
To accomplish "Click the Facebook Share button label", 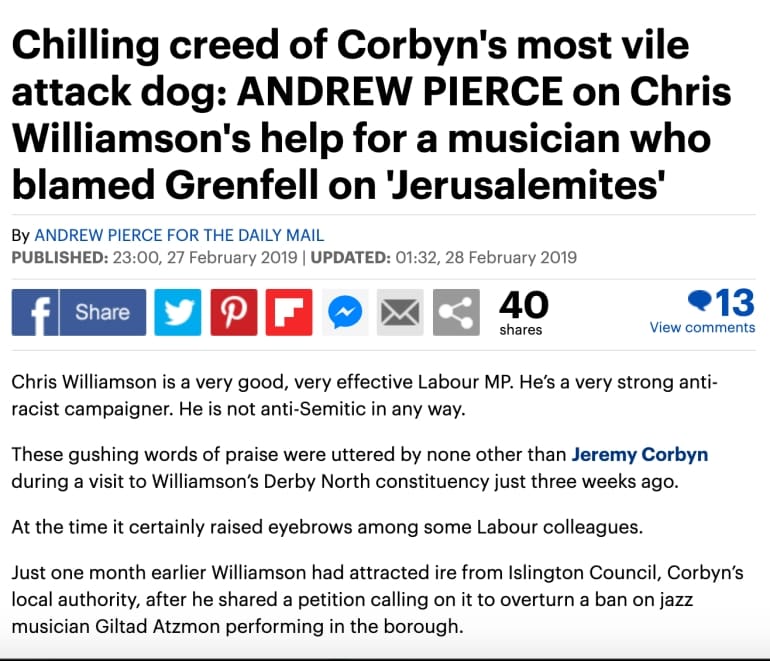I will click(103, 312).
